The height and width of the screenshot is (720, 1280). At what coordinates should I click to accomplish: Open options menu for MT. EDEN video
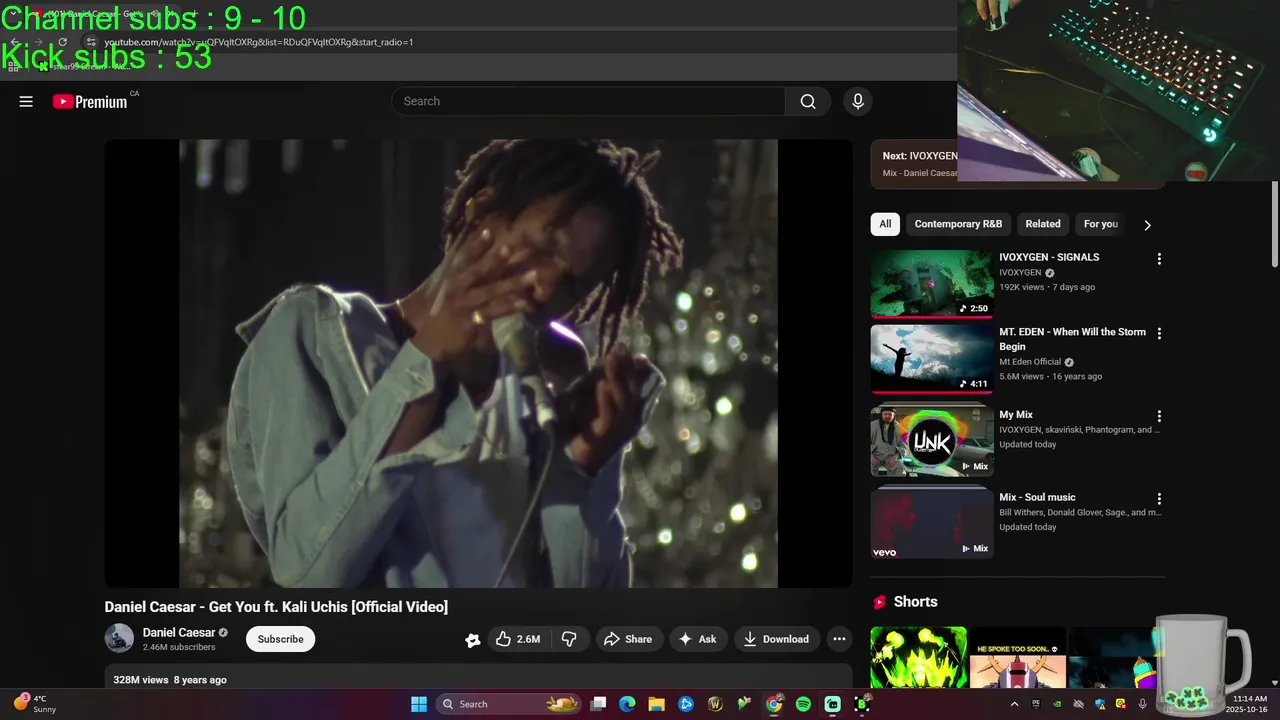[1159, 334]
